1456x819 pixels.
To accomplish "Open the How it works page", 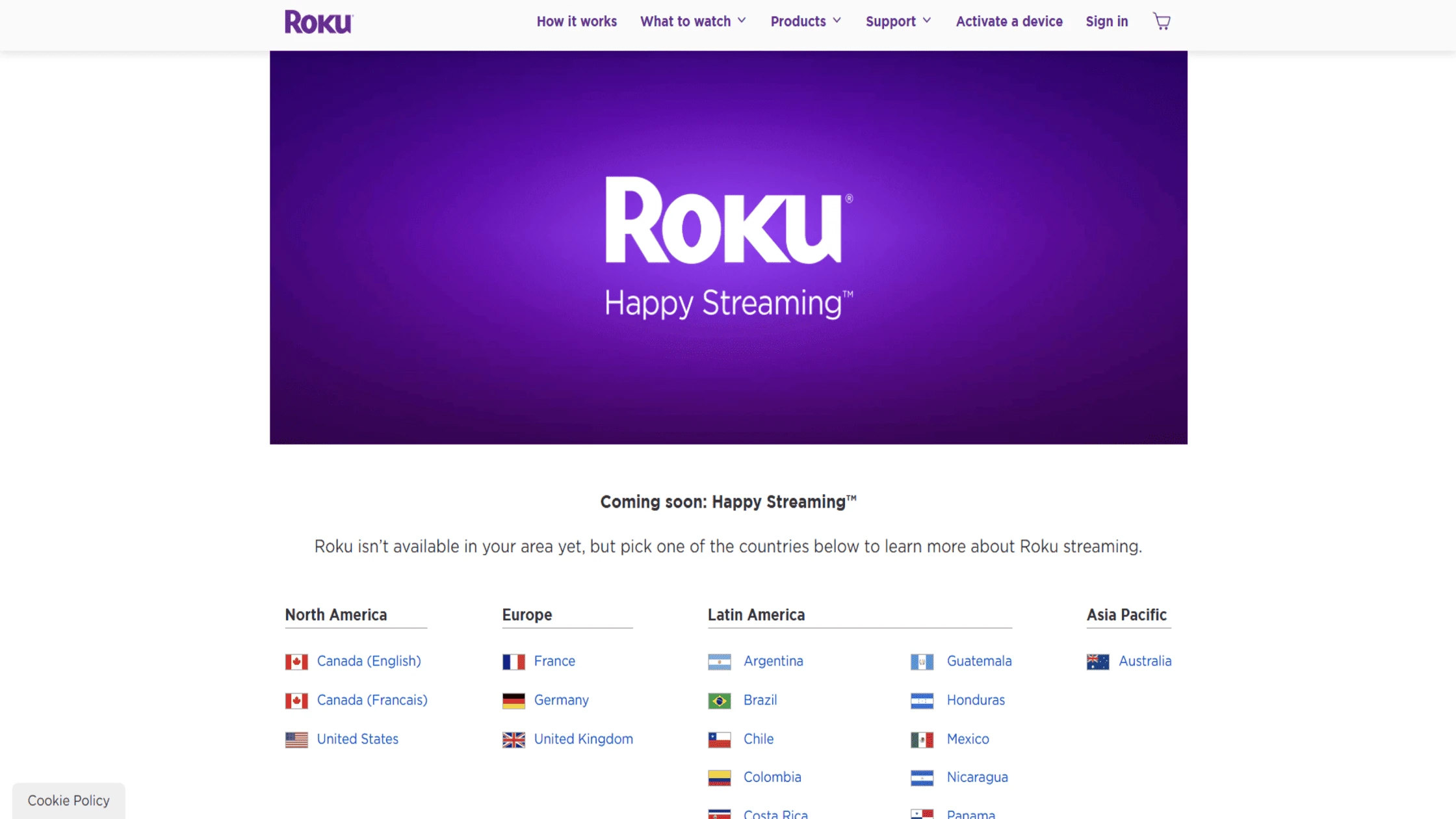I will click(576, 21).
